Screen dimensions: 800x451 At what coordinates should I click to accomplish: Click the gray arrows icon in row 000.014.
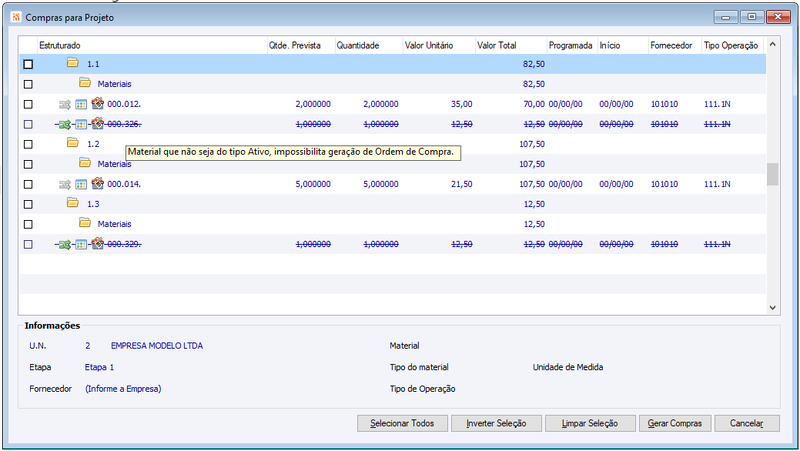pos(65,185)
